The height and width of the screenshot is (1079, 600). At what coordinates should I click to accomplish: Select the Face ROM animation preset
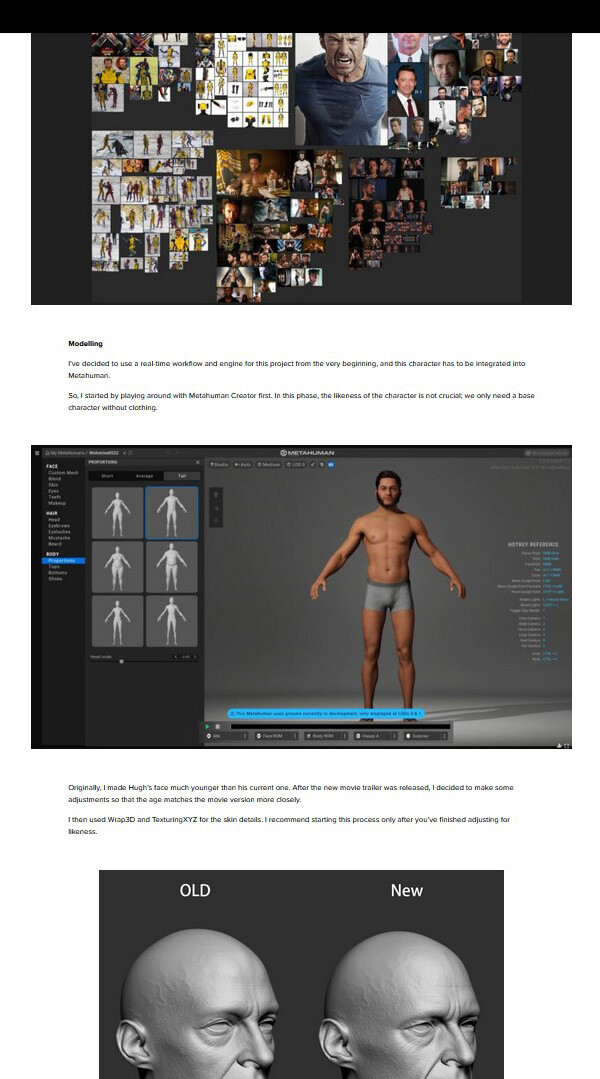277,736
